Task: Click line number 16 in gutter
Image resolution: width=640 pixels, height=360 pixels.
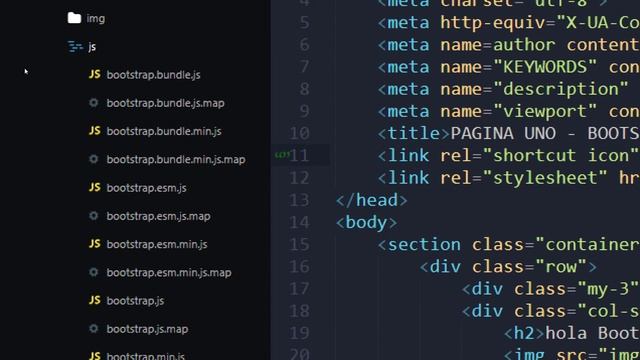Action: [x=300, y=266]
